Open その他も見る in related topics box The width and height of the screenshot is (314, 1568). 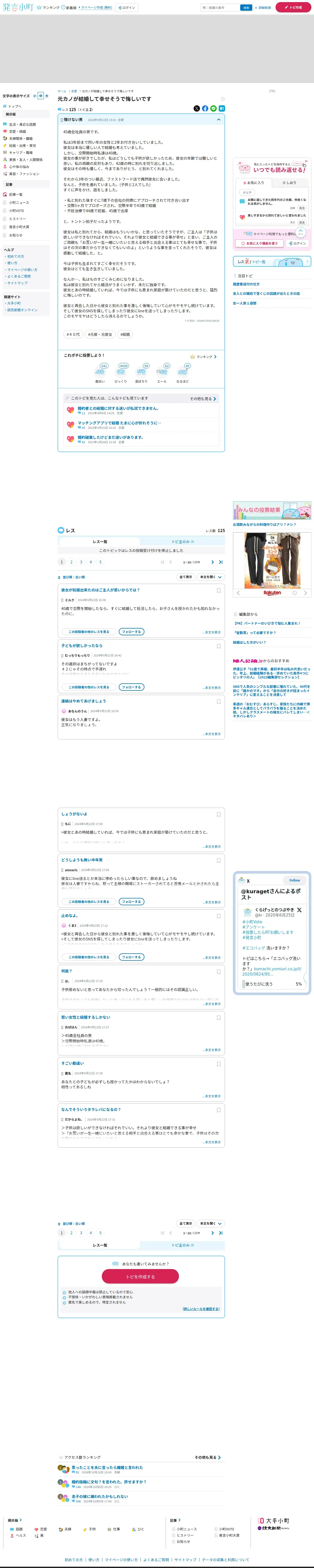click(x=203, y=399)
